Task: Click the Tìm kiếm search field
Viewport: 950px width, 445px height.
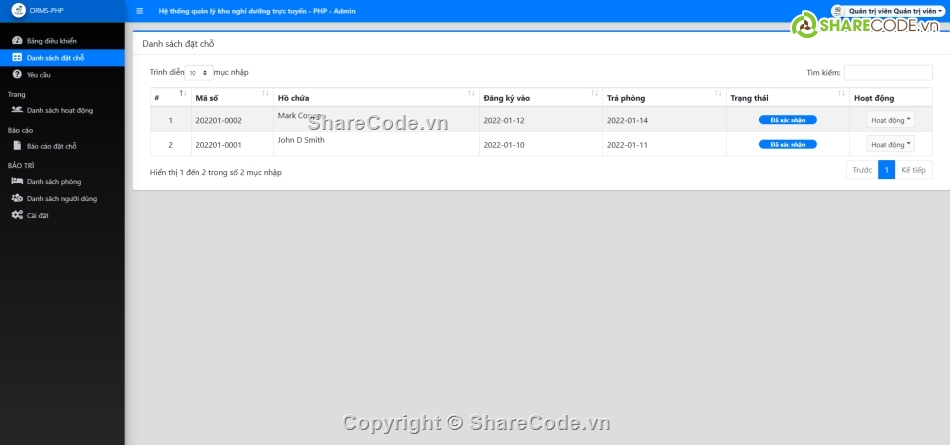Action: point(888,73)
